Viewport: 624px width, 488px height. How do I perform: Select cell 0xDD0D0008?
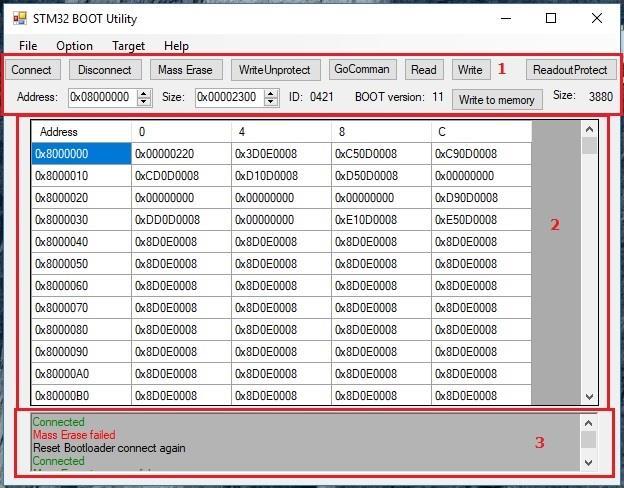tap(181, 220)
